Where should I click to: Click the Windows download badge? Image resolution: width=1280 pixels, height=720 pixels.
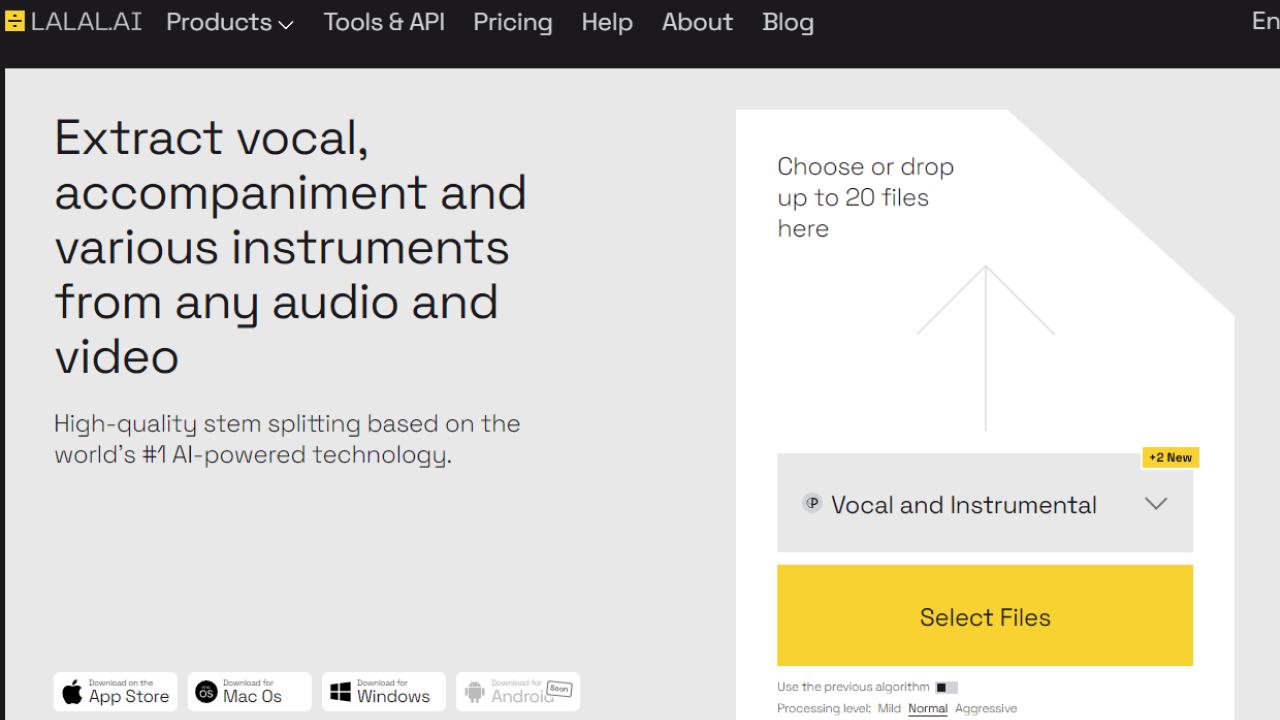coord(383,692)
